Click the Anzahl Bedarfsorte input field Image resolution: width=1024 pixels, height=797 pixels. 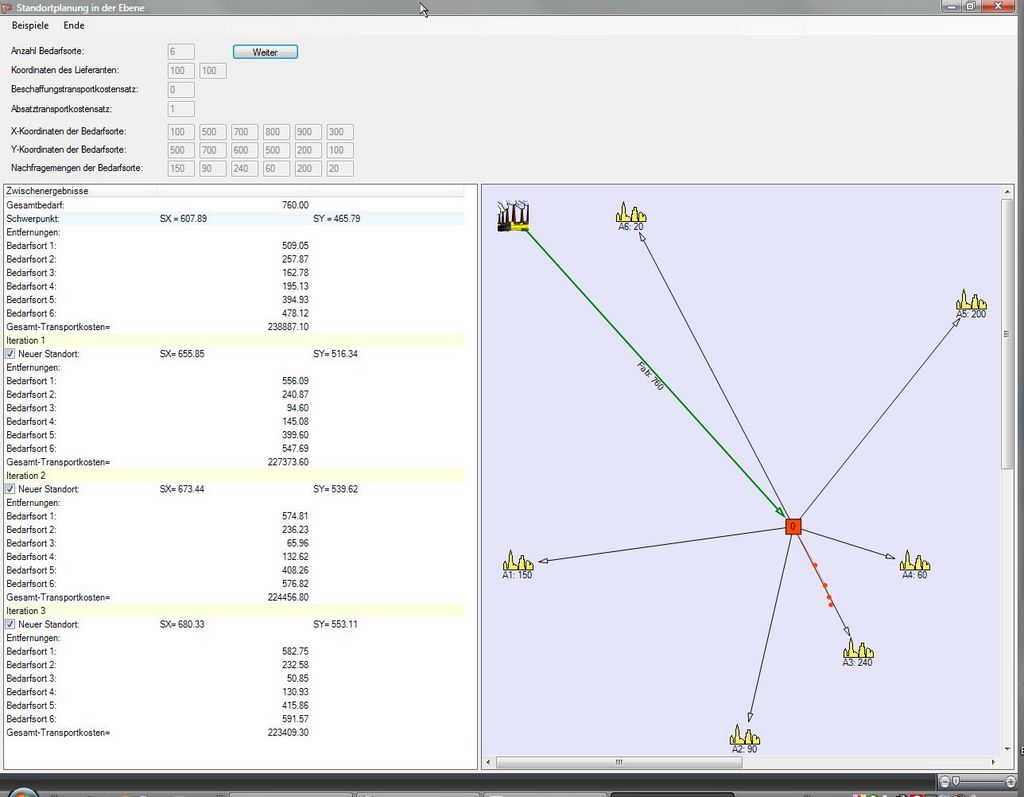pos(181,51)
